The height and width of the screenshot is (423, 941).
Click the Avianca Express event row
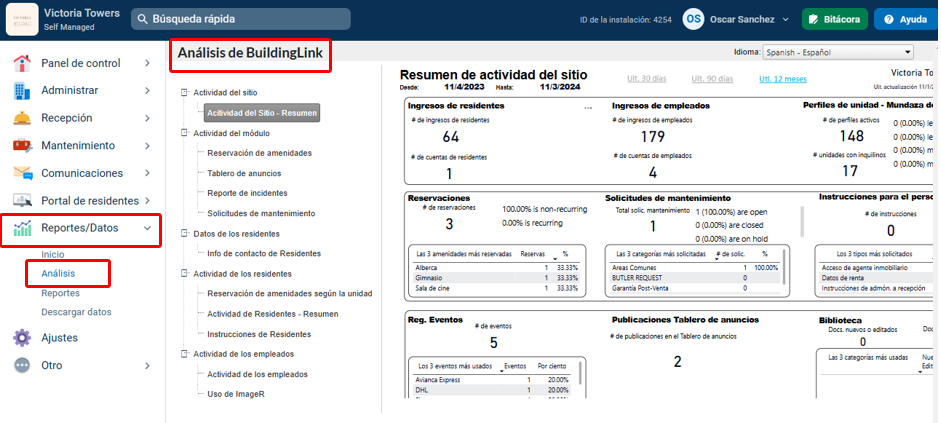[492, 379]
